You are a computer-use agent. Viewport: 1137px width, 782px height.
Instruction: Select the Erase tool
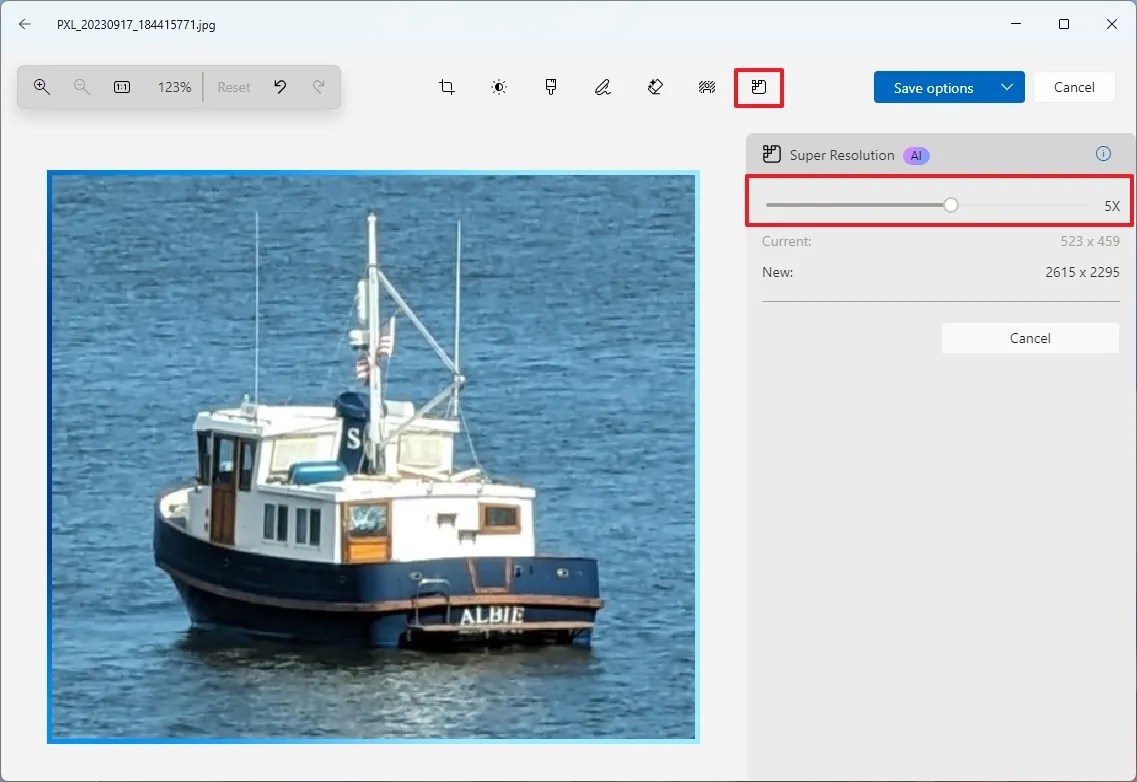655,87
